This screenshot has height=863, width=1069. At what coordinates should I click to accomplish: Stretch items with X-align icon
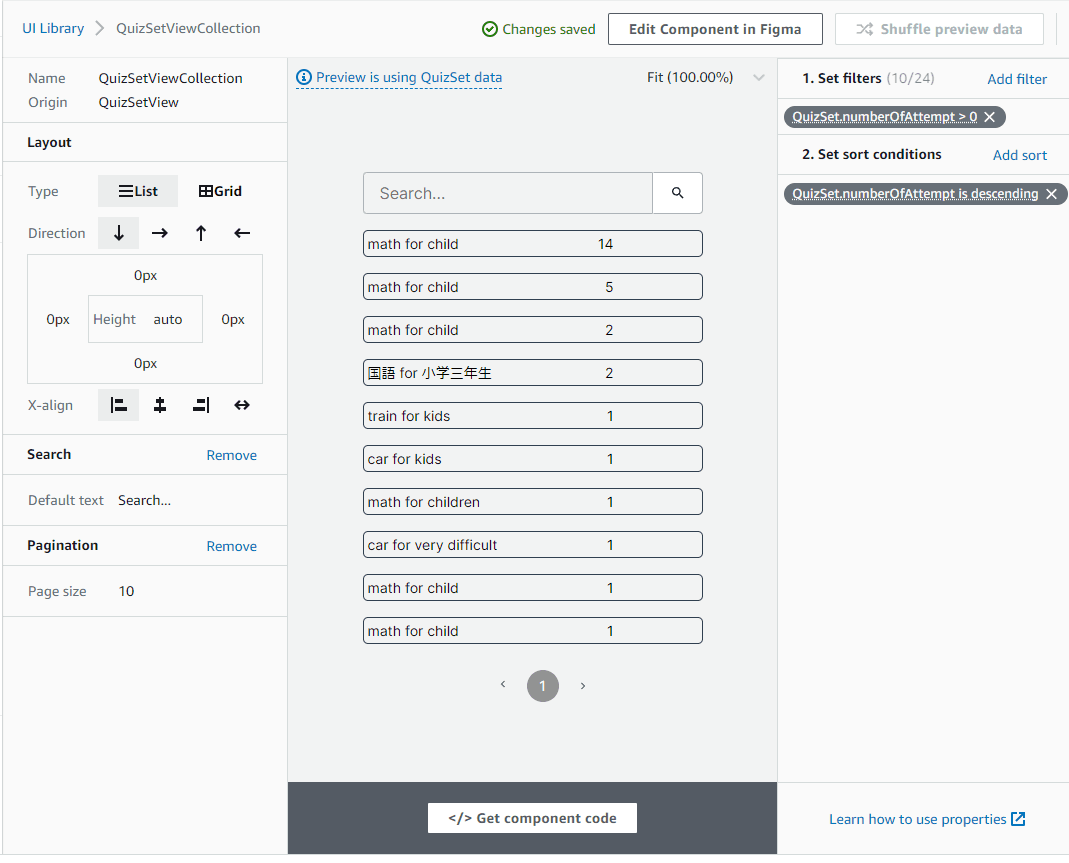pyautogui.click(x=242, y=405)
